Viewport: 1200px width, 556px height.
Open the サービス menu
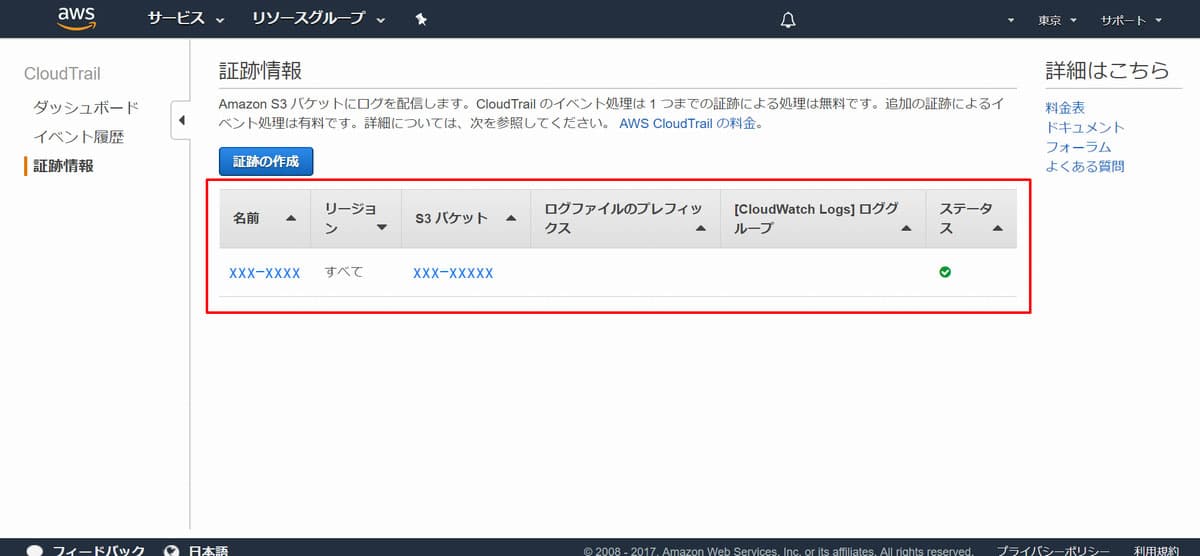tap(186, 20)
